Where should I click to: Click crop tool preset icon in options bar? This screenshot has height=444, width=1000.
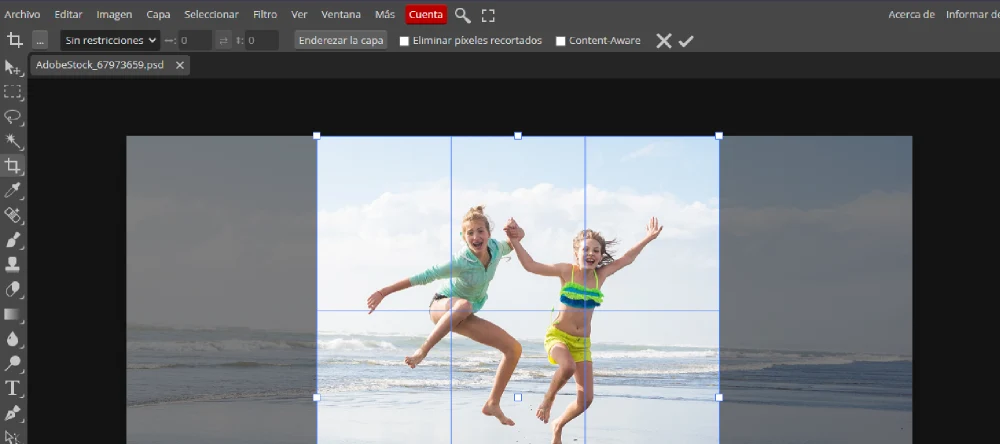pyautogui.click(x=15, y=40)
